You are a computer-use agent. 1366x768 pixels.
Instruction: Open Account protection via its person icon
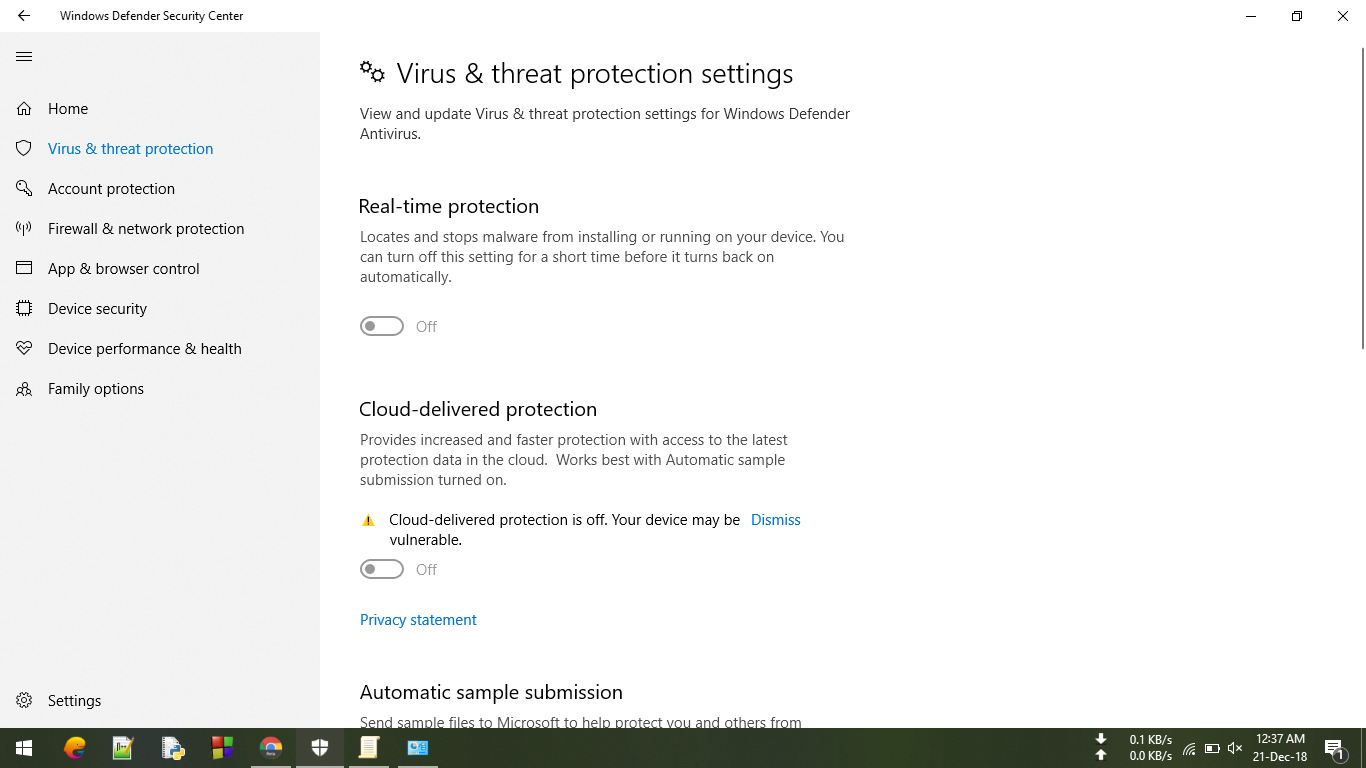tap(24, 188)
